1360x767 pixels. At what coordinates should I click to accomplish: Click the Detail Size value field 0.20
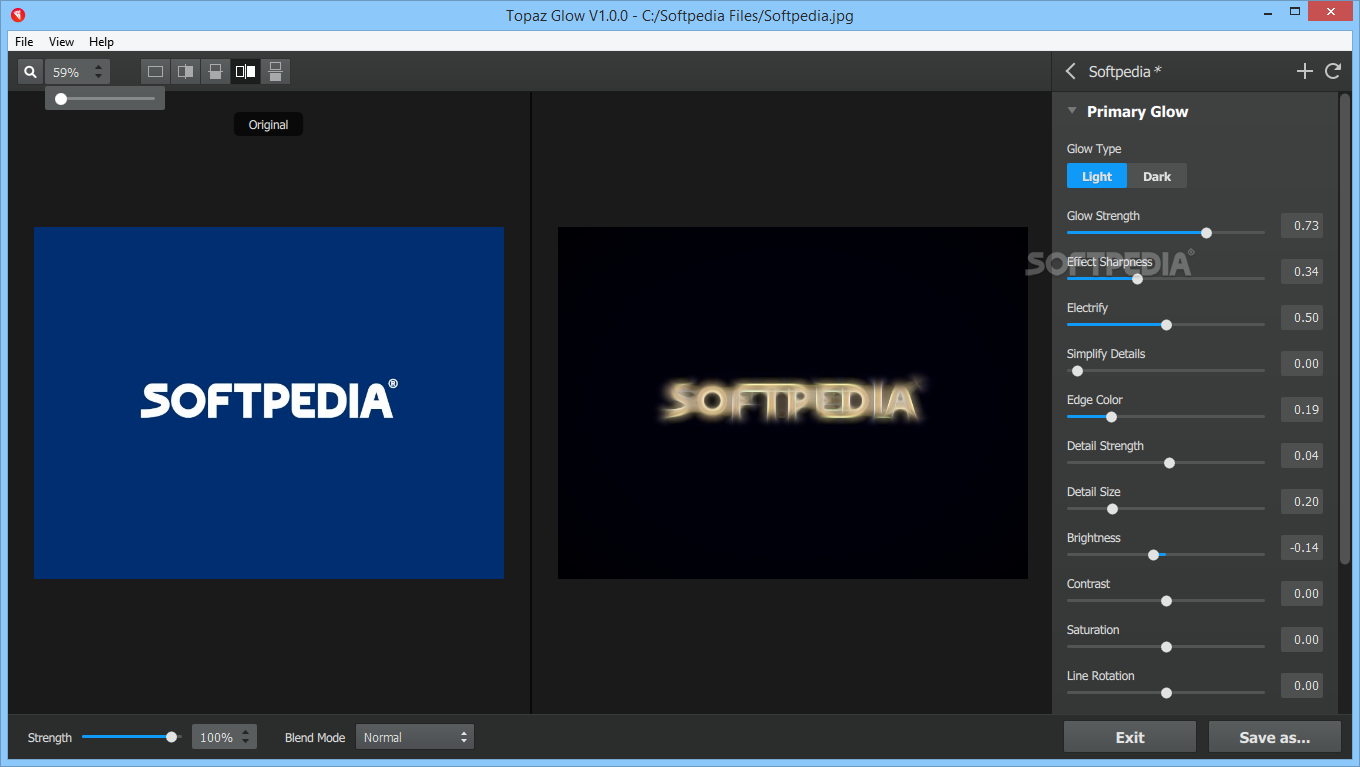tap(1302, 501)
